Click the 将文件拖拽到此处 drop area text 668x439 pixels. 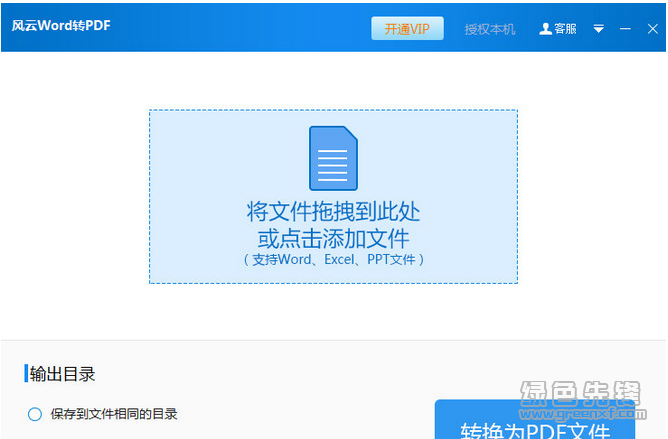click(x=333, y=211)
